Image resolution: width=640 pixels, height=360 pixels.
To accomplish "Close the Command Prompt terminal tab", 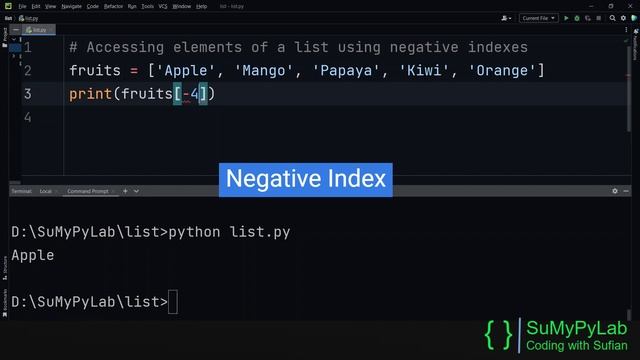I will (x=113, y=191).
